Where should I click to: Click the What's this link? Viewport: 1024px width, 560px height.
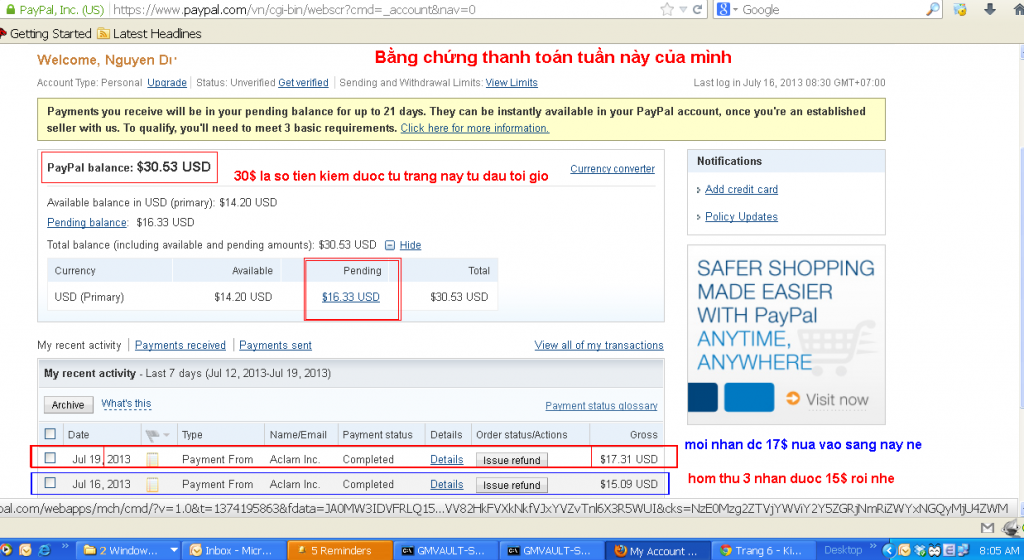pos(126,404)
